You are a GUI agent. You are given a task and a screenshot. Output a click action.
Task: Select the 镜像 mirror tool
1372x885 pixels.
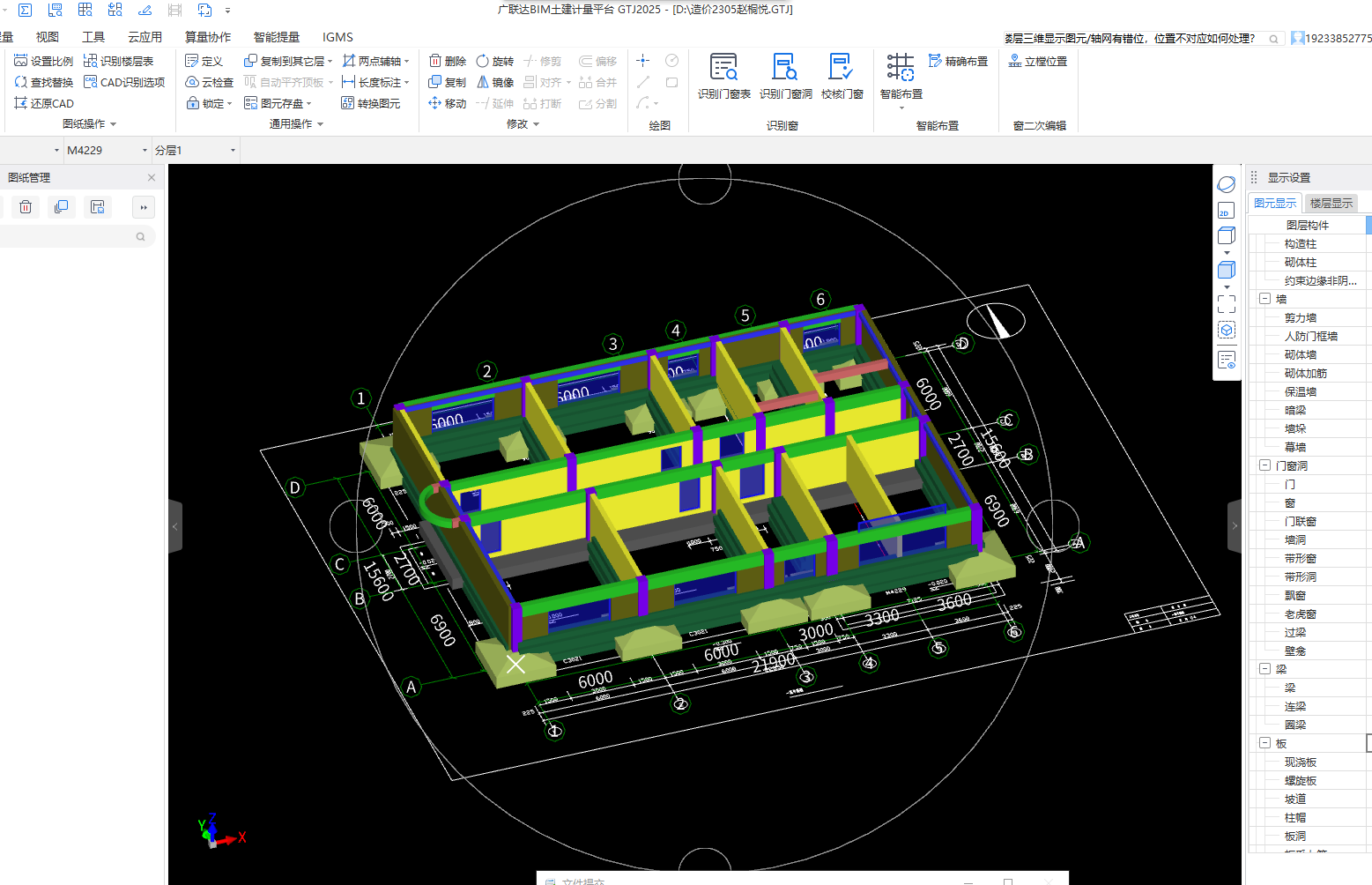tap(495, 82)
